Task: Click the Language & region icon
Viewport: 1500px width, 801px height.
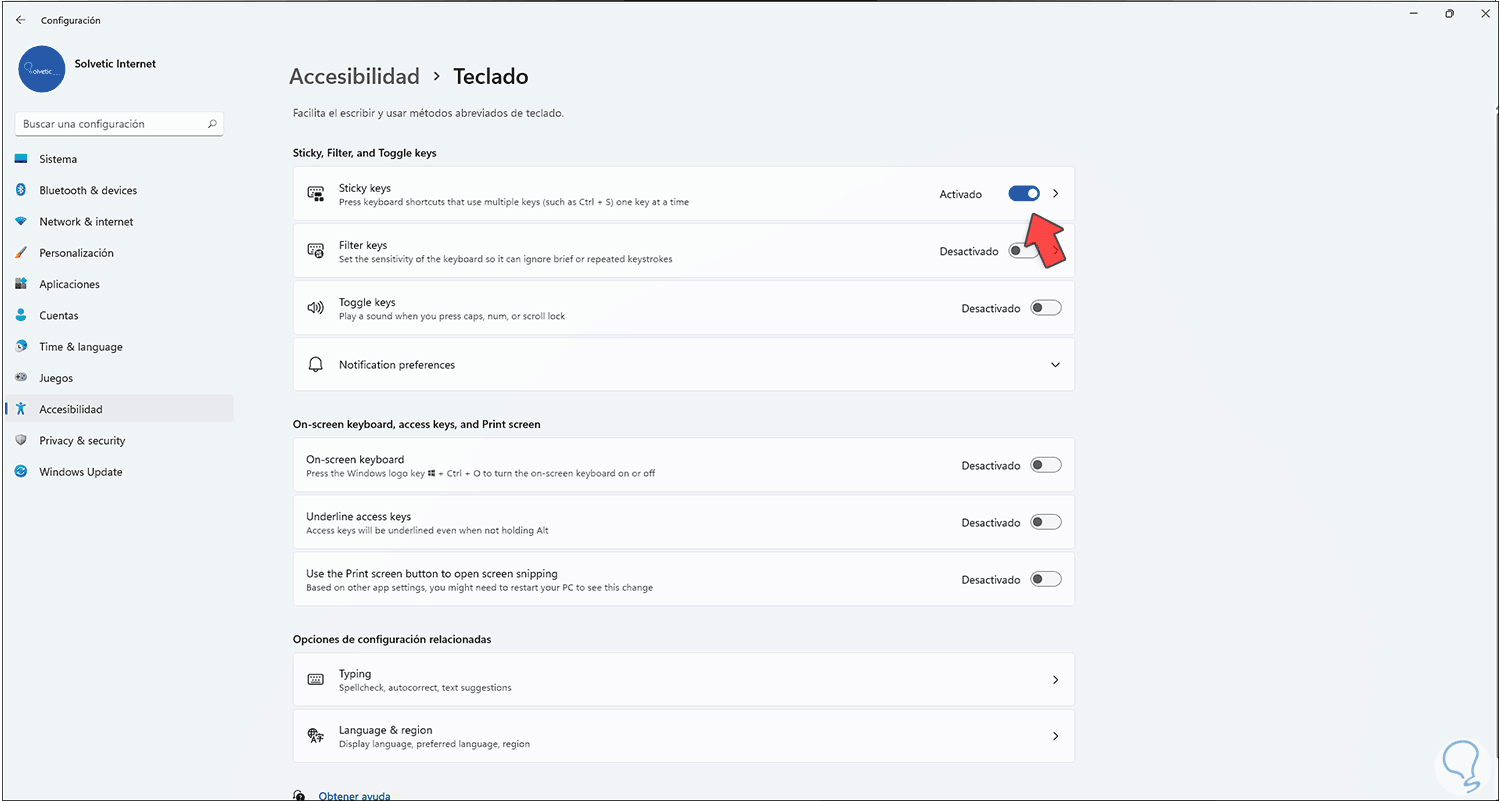Action: pos(316,736)
